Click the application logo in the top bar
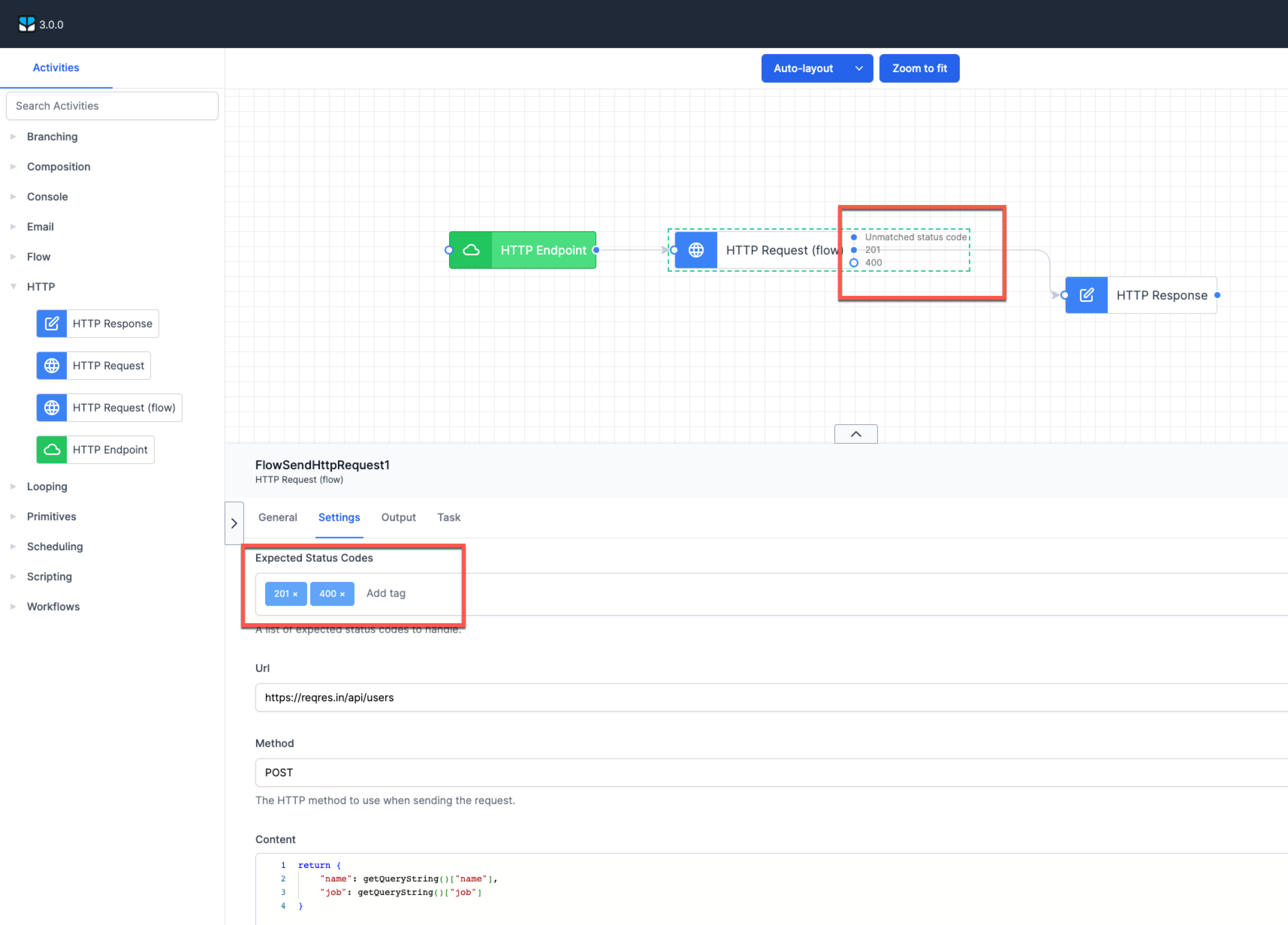1288x925 pixels. (x=27, y=24)
